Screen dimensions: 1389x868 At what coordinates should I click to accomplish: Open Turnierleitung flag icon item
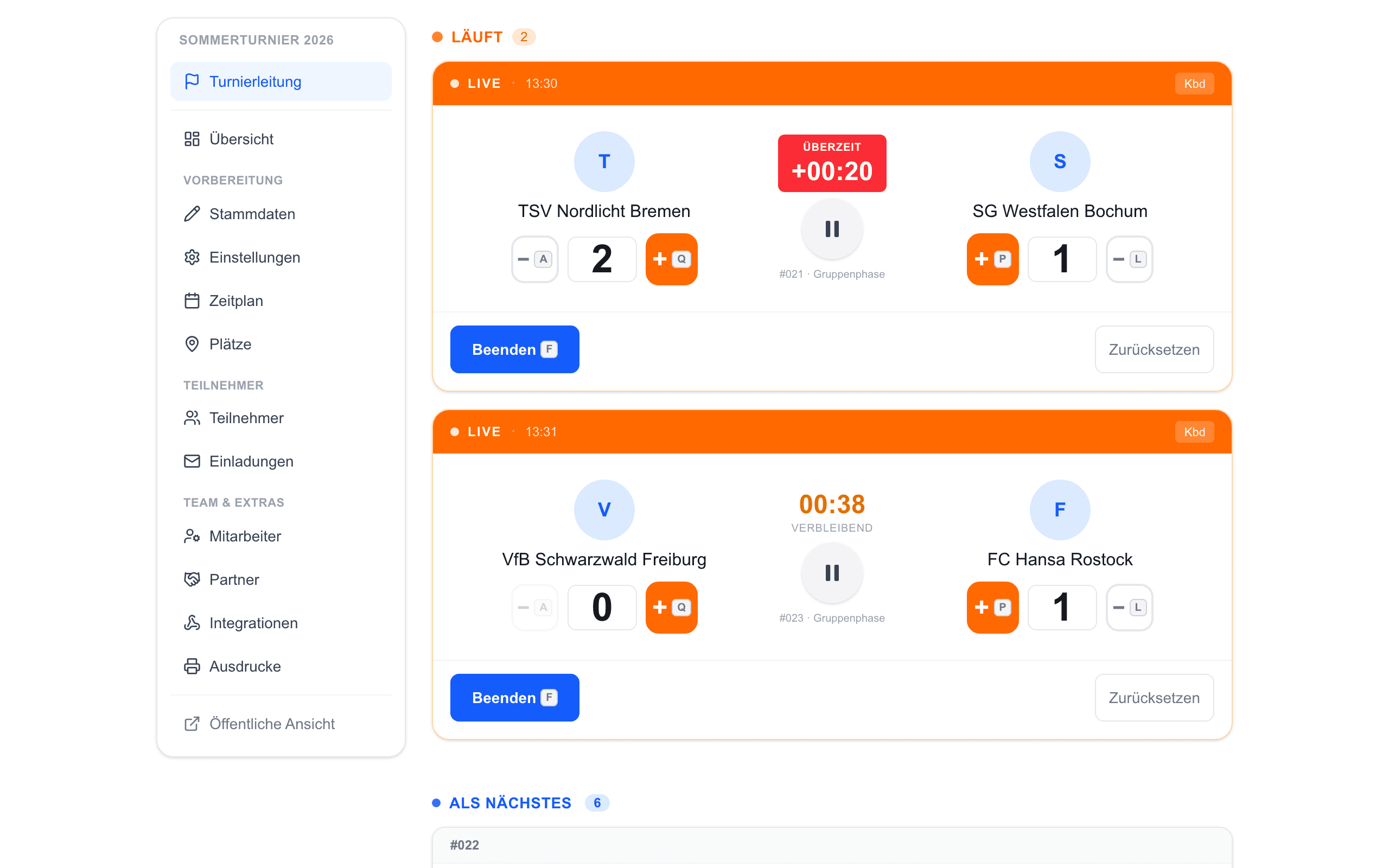click(x=192, y=81)
